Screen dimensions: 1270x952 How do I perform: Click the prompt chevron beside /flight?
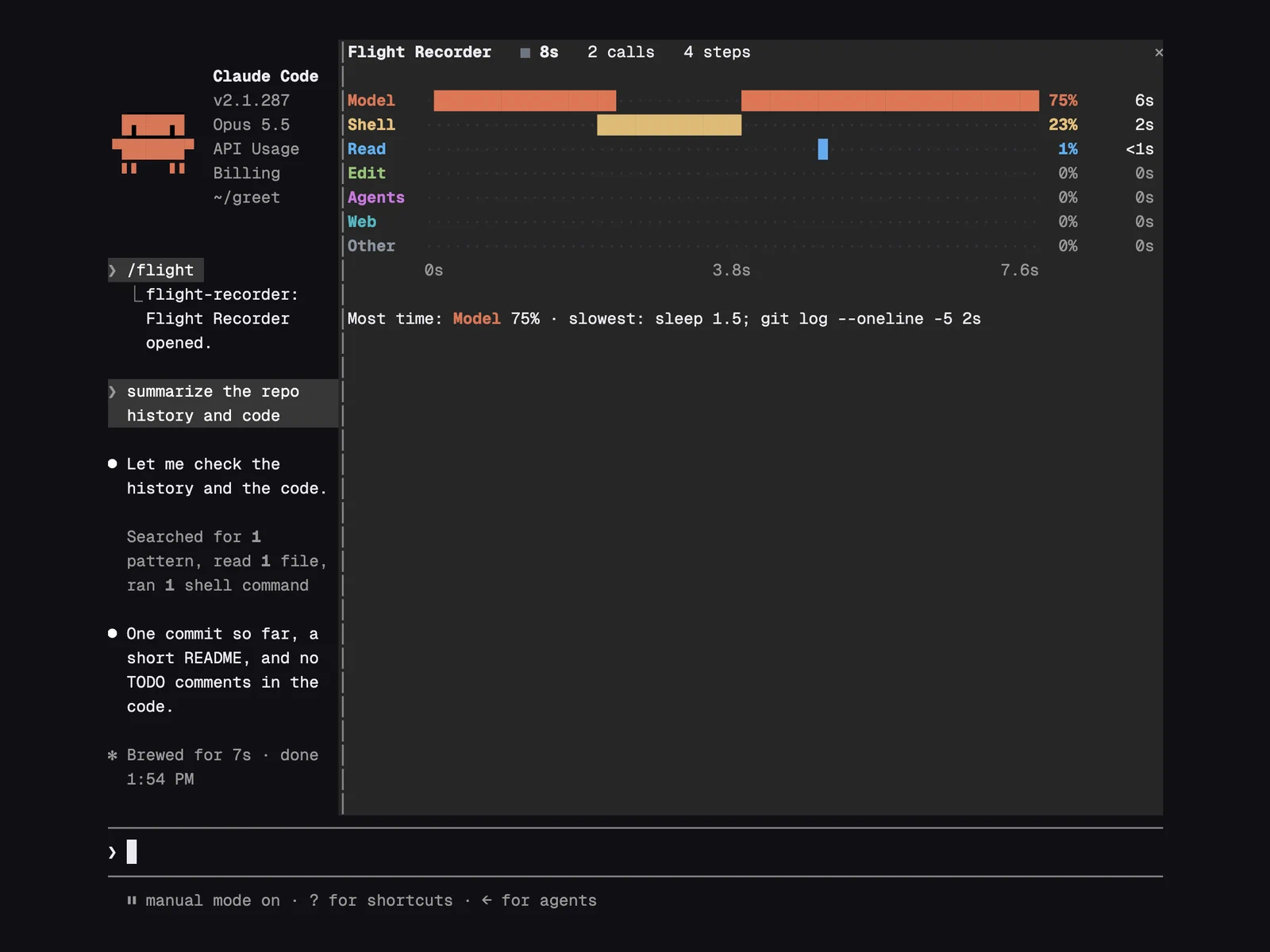pyautogui.click(x=113, y=271)
